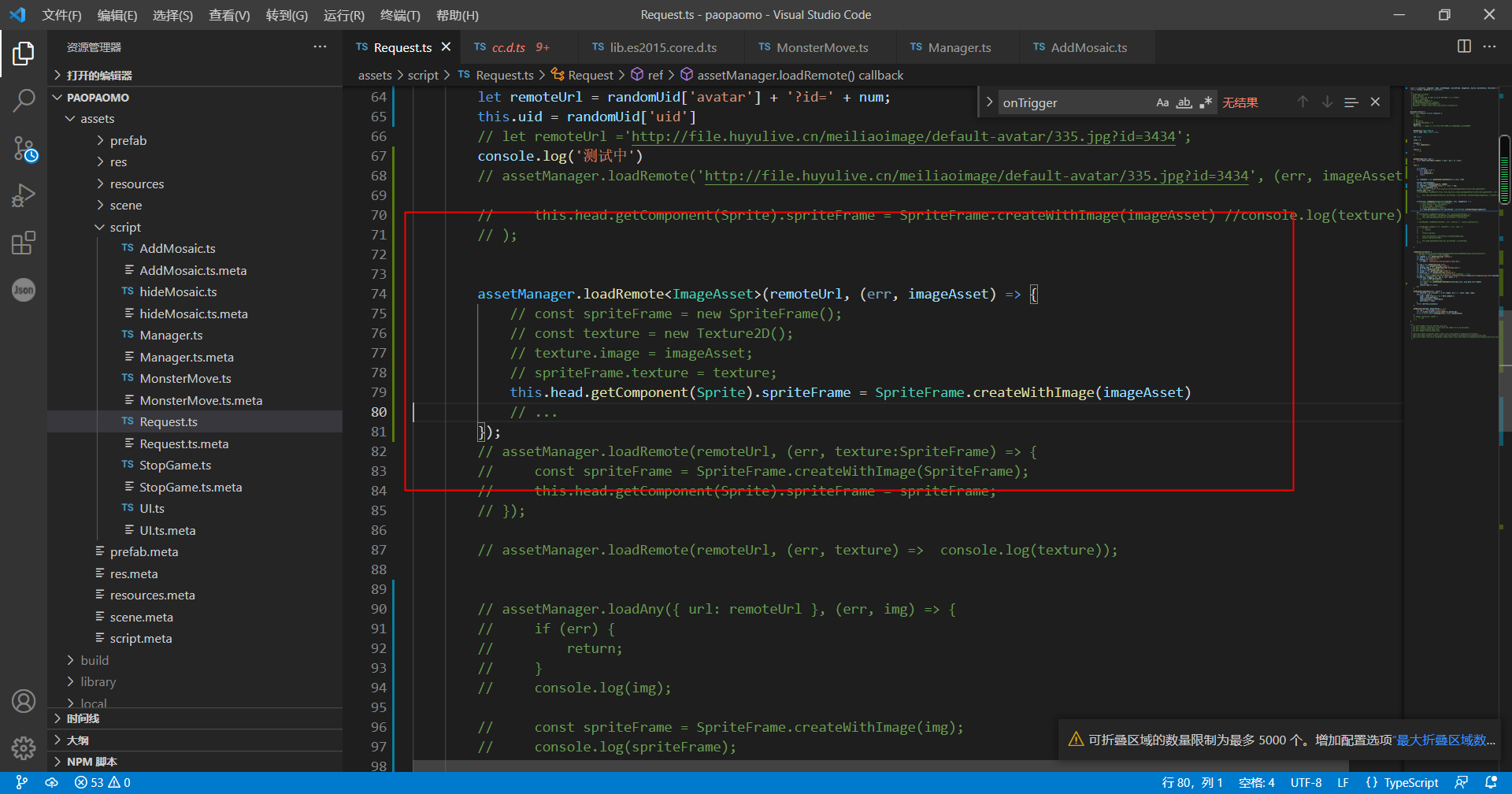Open Source Control view icon
The width and height of the screenshot is (1512, 794).
point(24,148)
